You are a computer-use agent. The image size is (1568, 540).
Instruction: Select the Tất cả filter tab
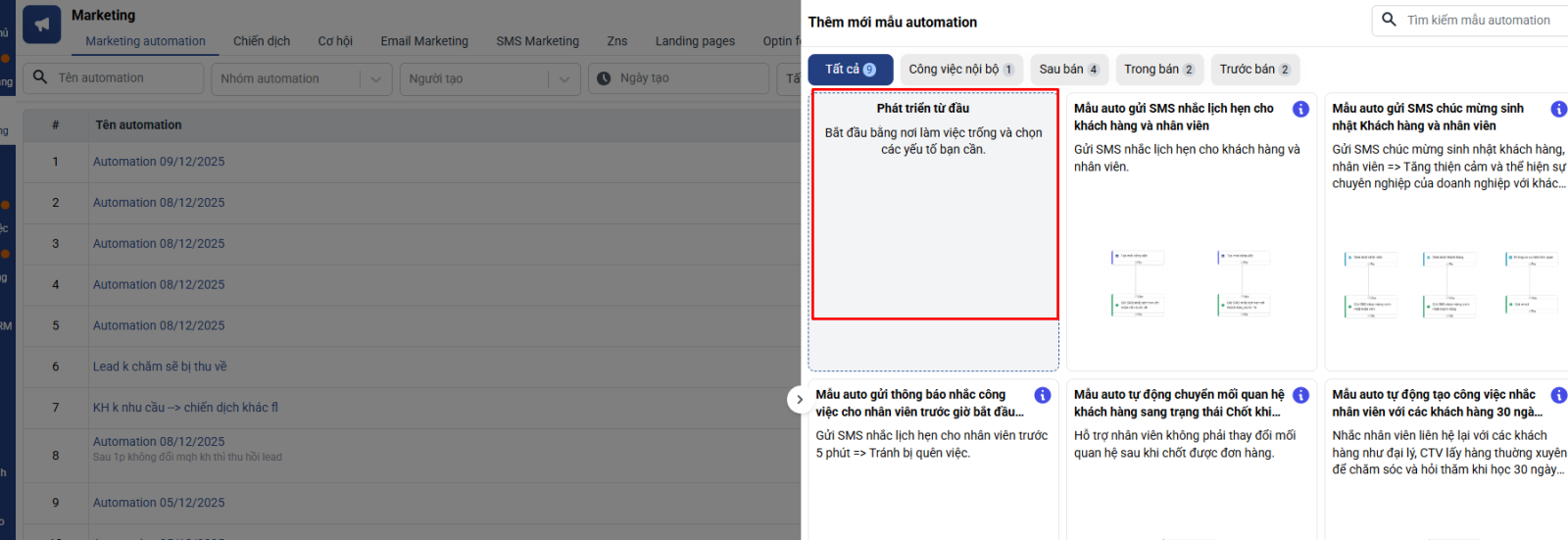pyautogui.click(x=850, y=70)
